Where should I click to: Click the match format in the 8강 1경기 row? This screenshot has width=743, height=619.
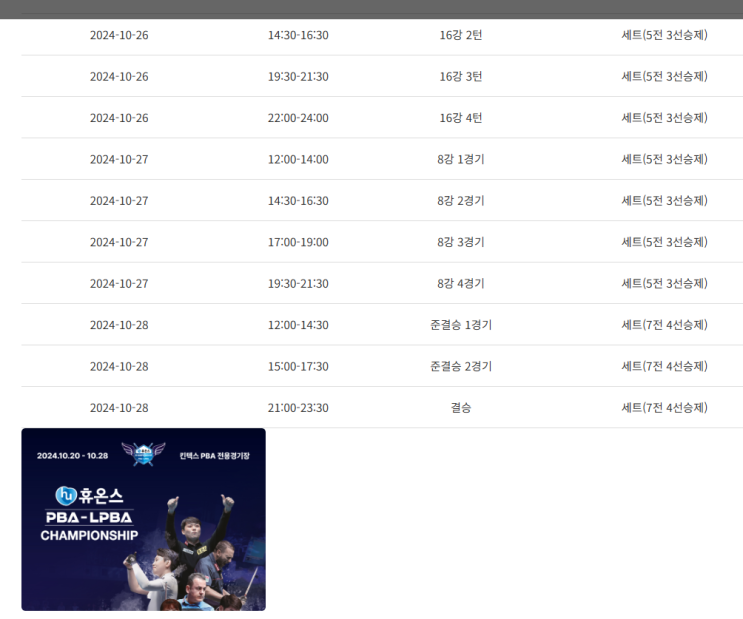[664, 160]
